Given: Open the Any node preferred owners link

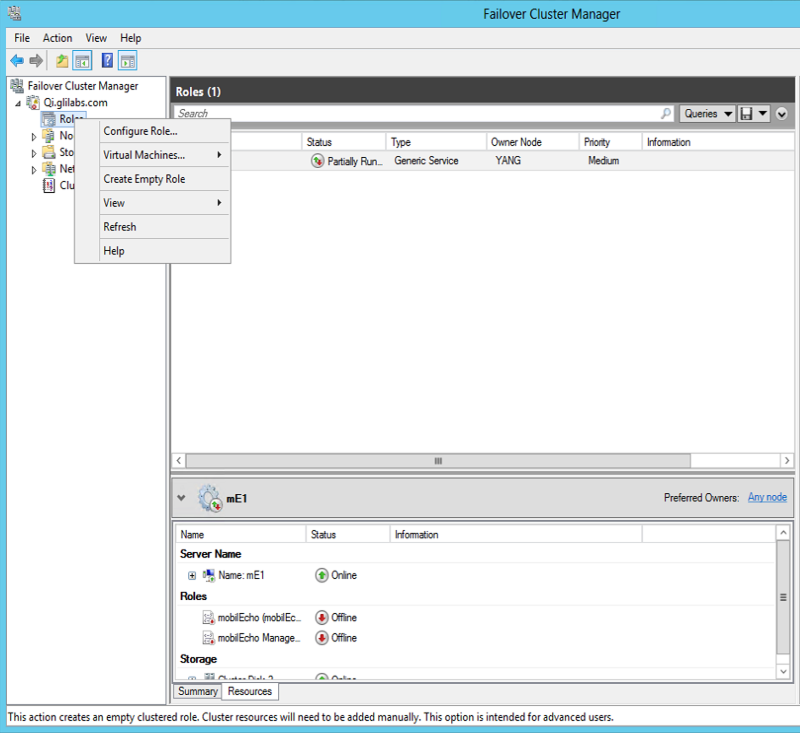Looking at the screenshot, I should (x=767, y=497).
